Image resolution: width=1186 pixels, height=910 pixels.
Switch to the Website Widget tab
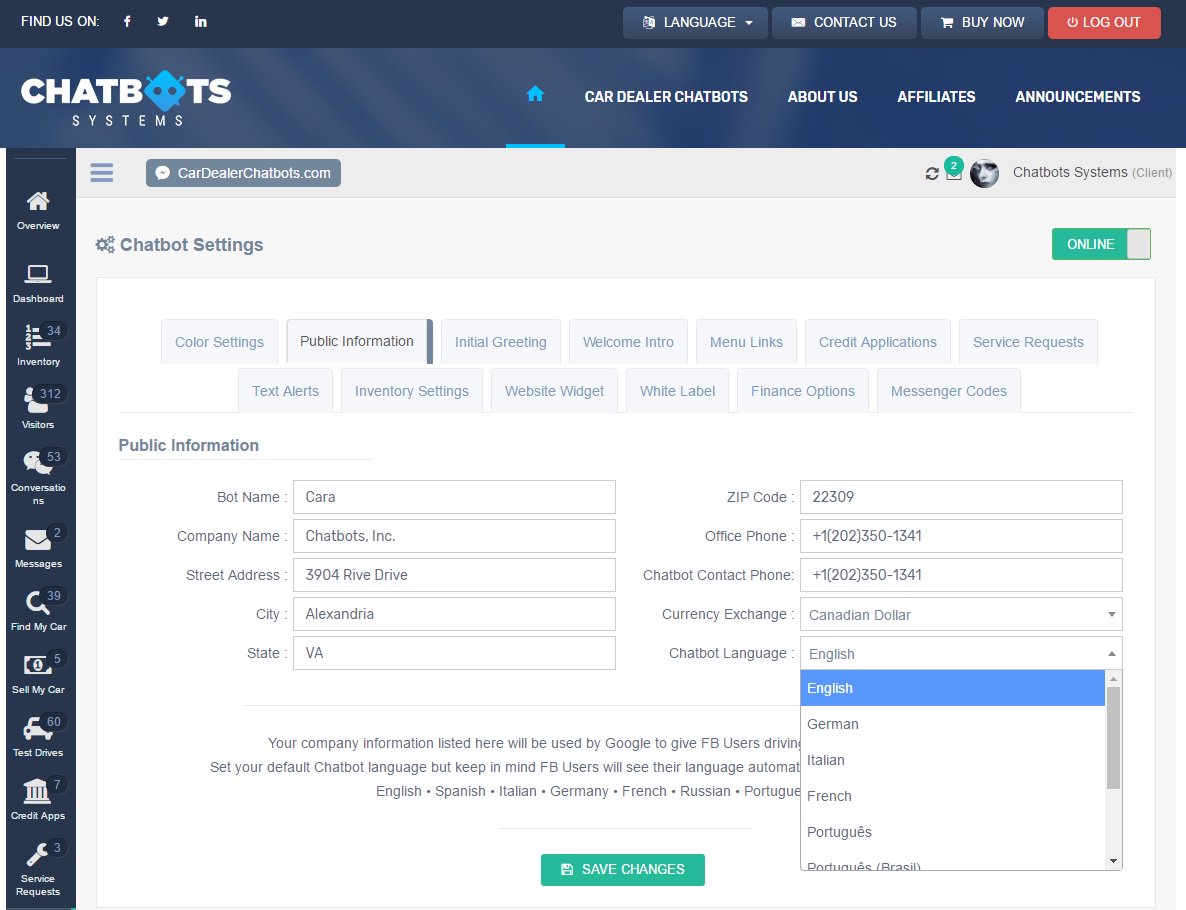click(x=554, y=391)
